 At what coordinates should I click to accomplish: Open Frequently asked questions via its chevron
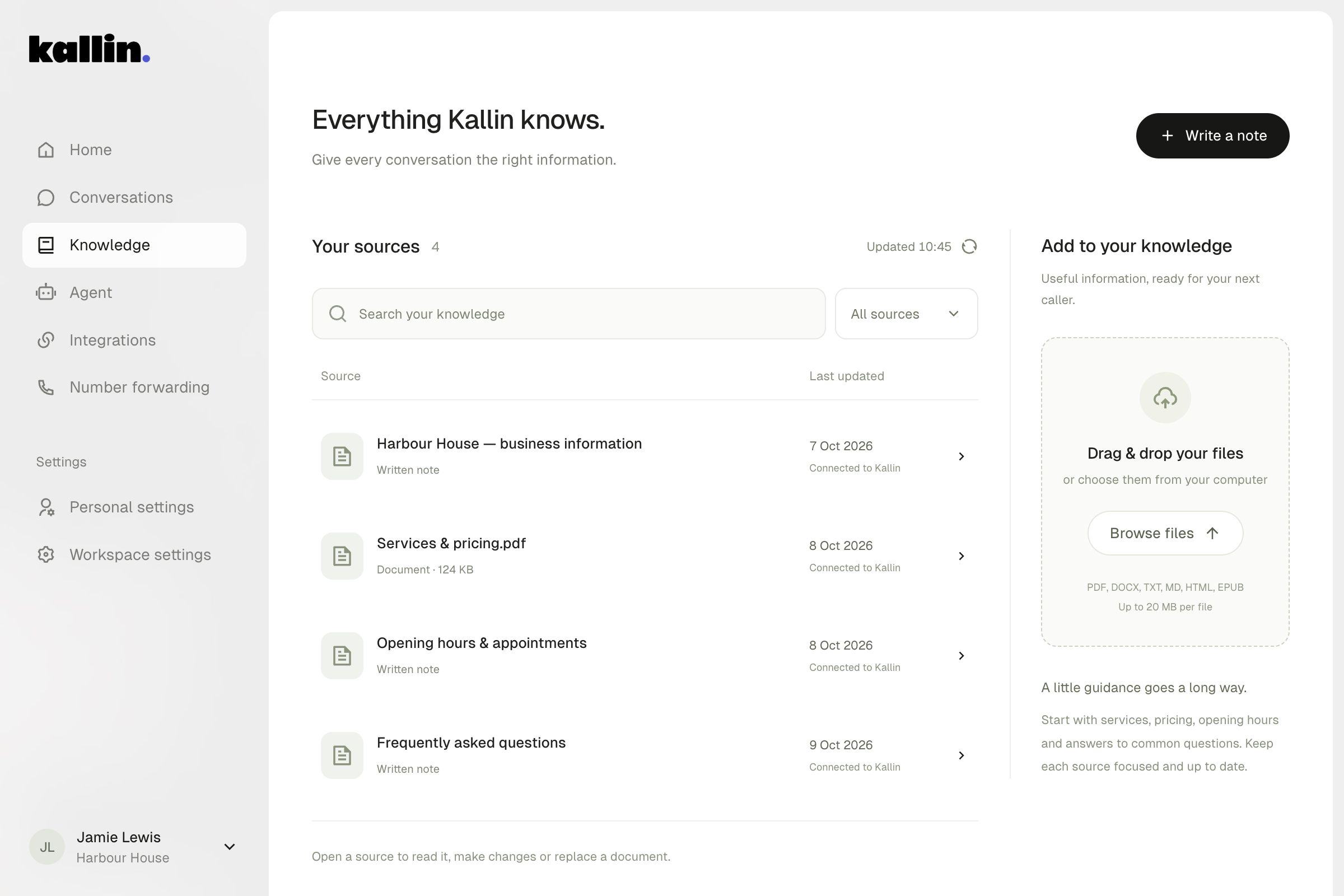[x=961, y=755]
